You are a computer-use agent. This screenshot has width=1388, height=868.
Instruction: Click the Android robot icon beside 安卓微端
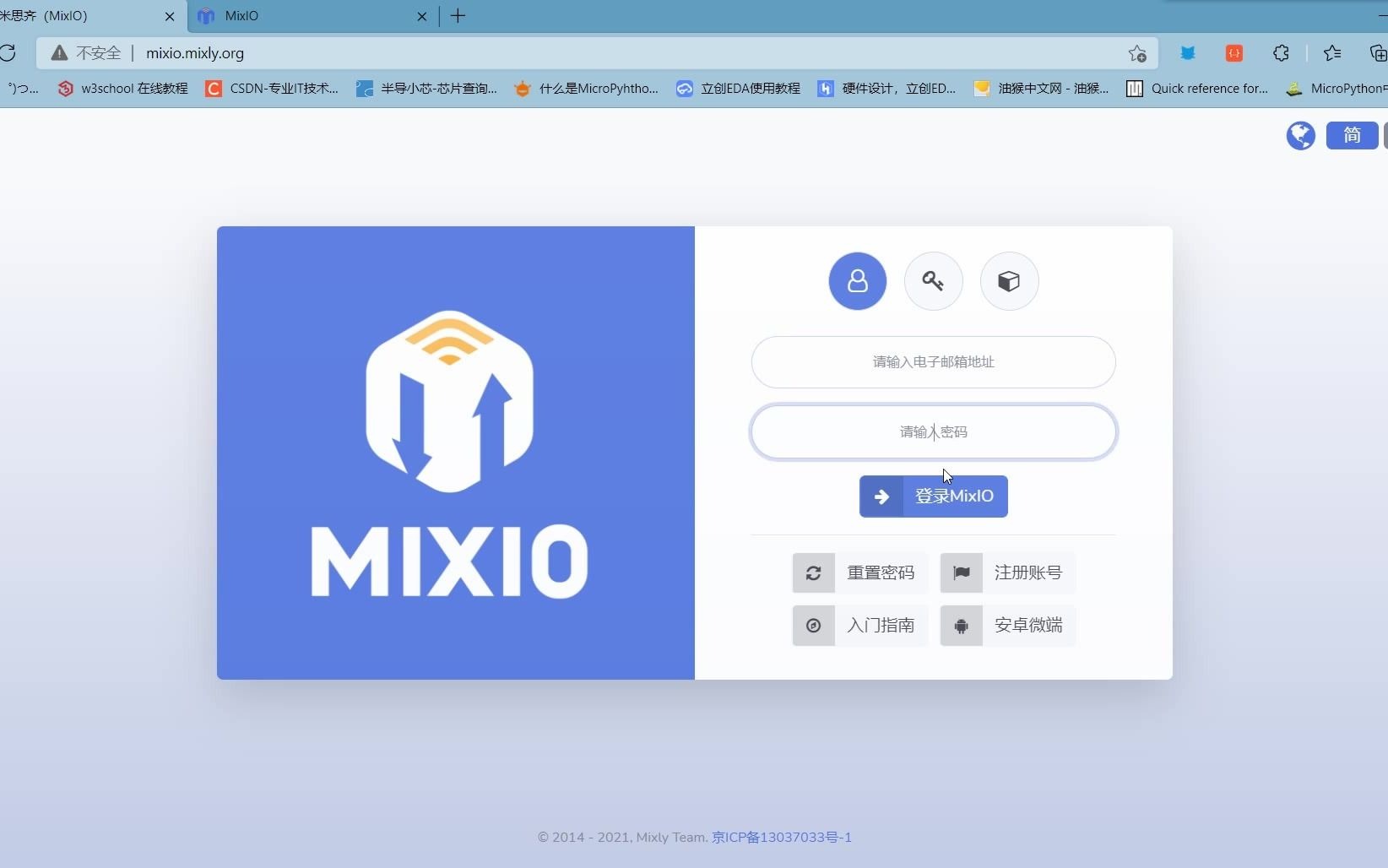click(961, 626)
